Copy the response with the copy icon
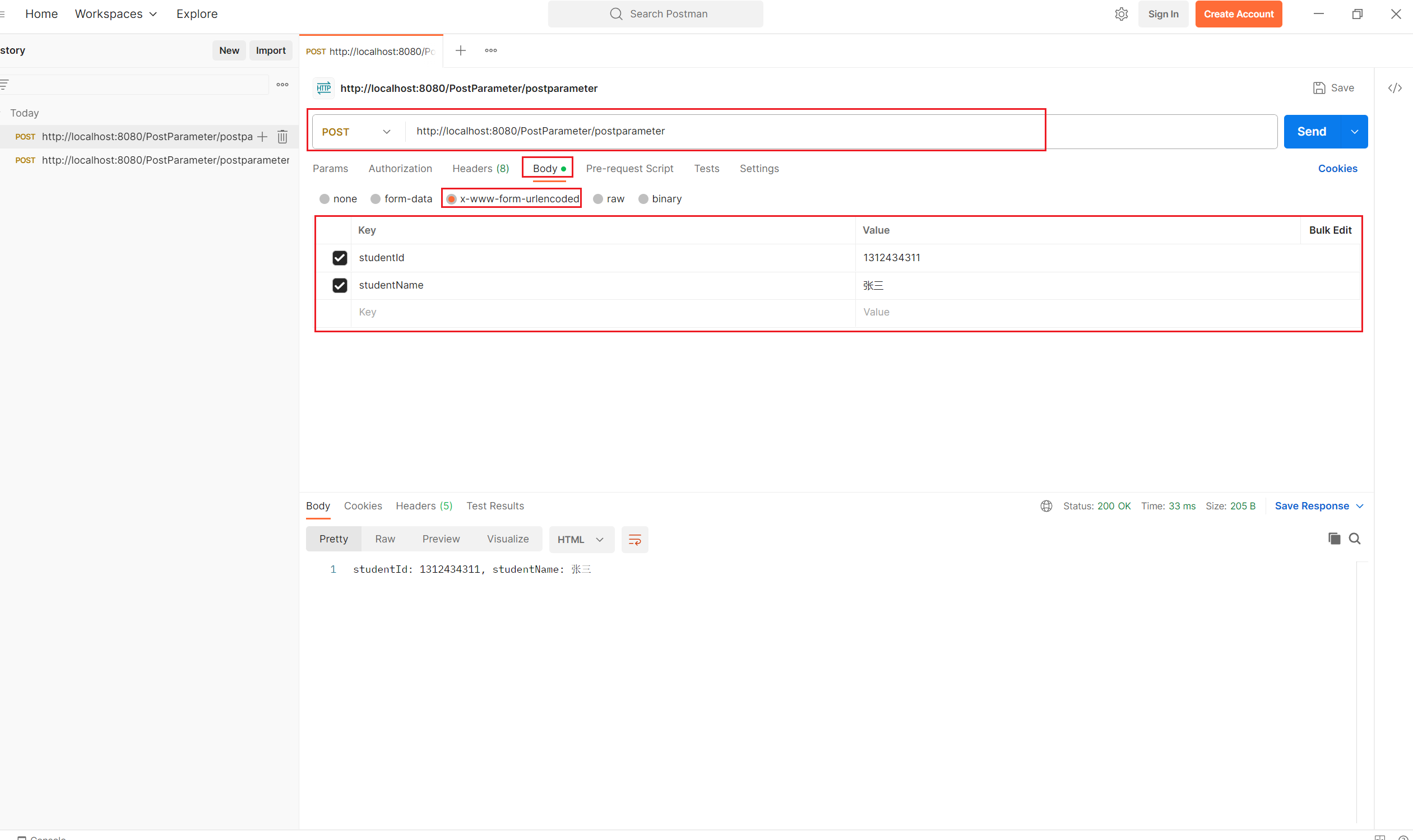The height and width of the screenshot is (840, 1413). pyautogui.click(x=1334, y=539)
